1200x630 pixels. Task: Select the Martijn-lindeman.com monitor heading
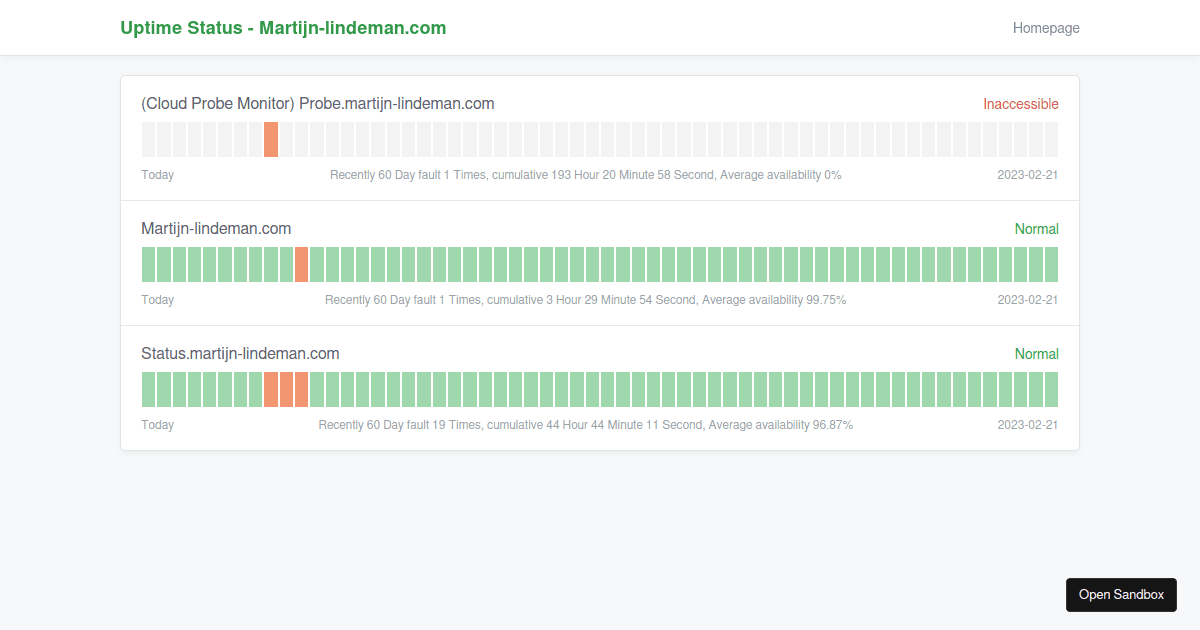click(x=216, y=228)
